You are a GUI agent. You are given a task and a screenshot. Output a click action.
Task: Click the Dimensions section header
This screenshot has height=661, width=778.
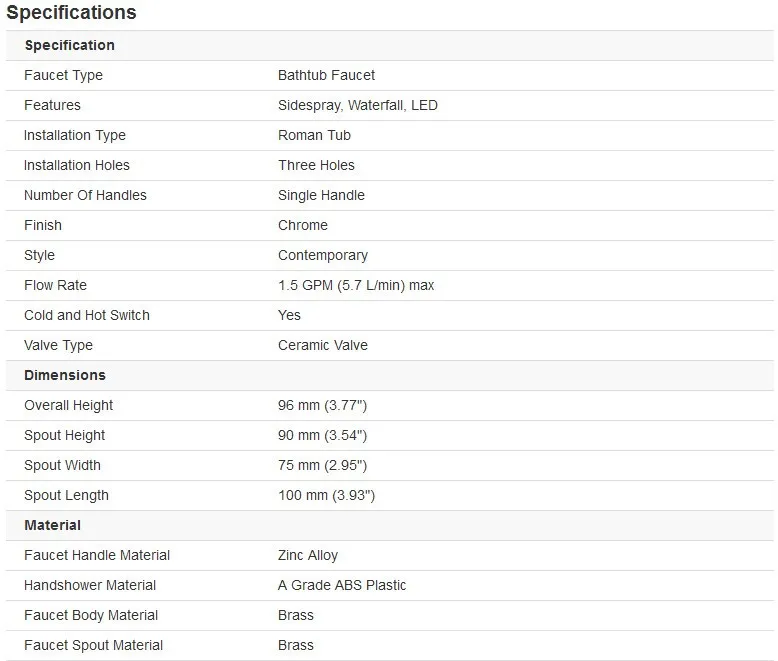tap(65, 375)
